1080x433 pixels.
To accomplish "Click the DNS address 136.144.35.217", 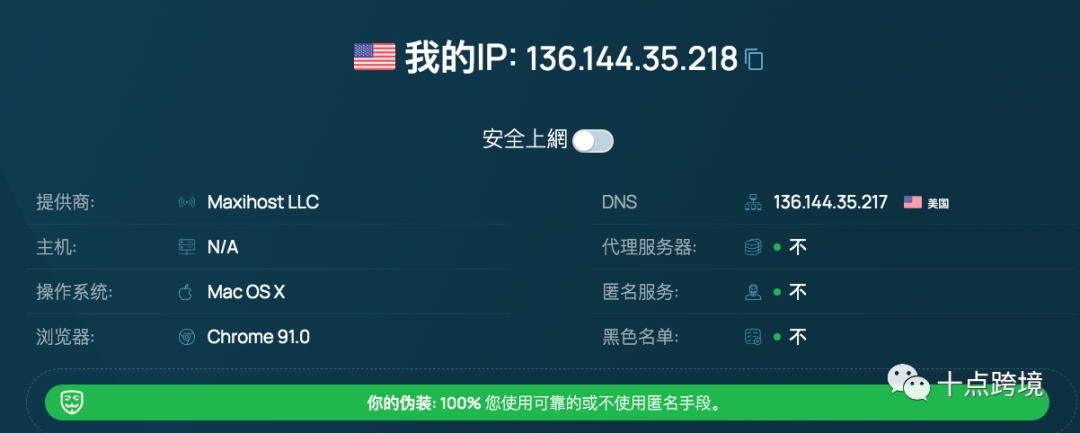I will [x=830, y=202].
